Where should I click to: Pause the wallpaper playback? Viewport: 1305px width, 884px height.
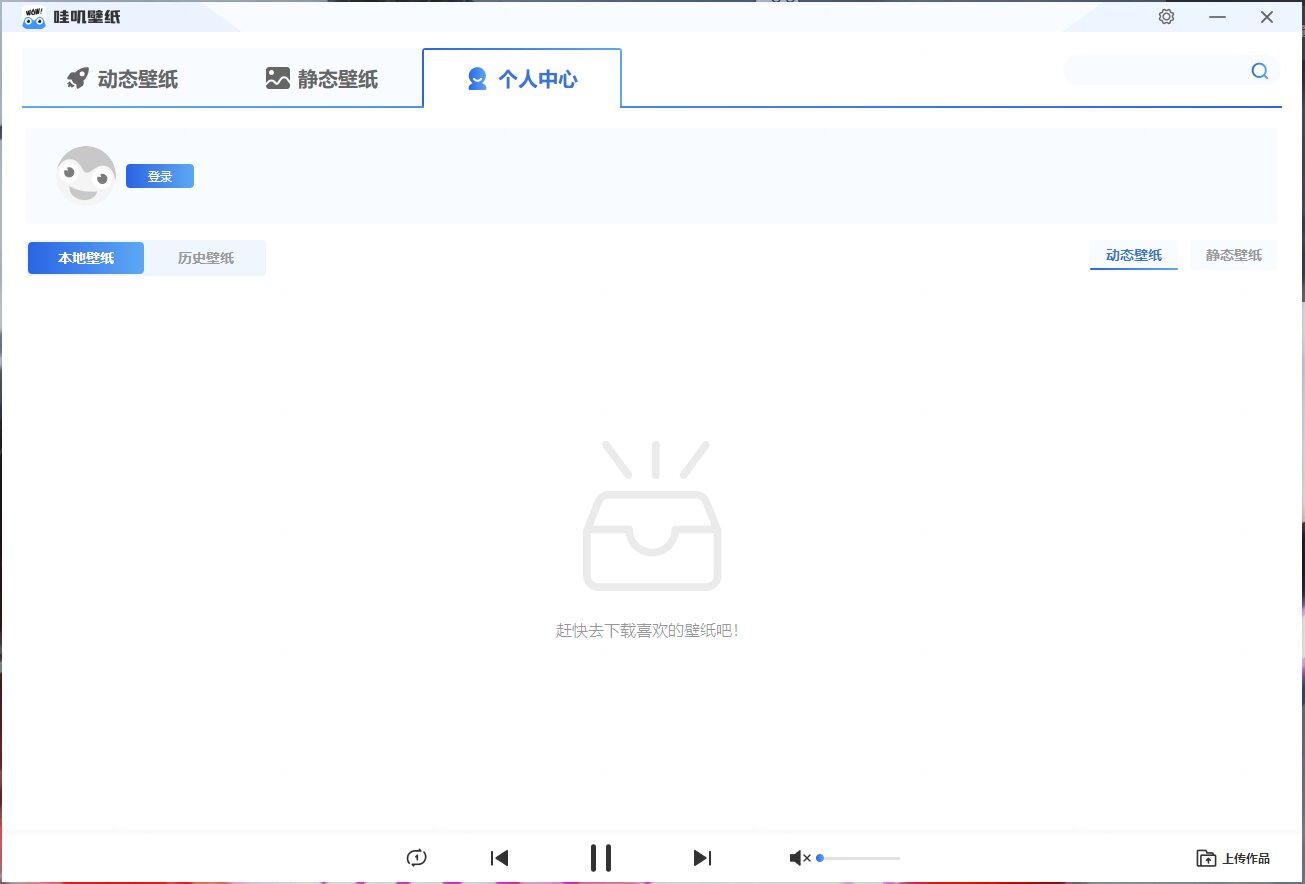601,858
